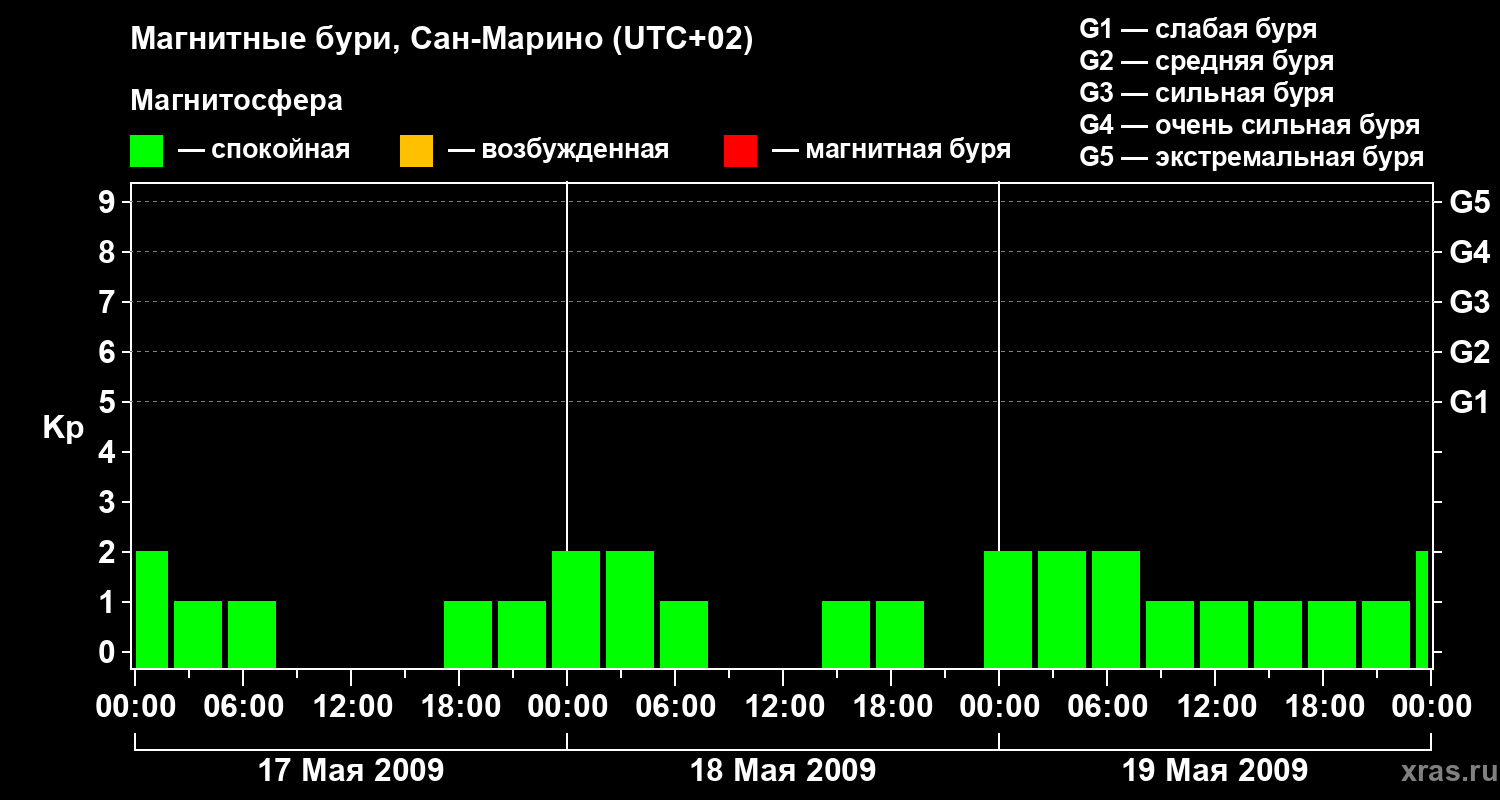Click the 'G1 — слабая буря' legend entry

(1198, 28)
